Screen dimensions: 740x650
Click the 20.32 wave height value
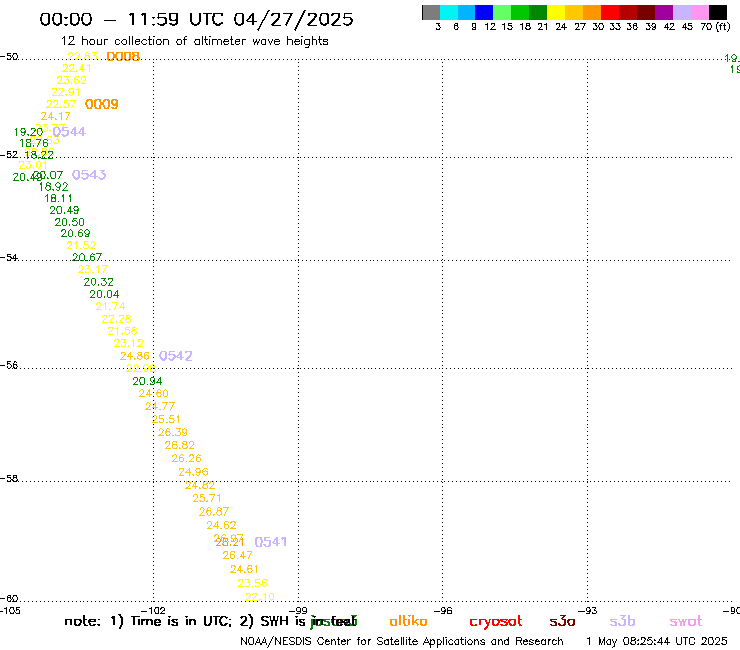coord(99,282)
